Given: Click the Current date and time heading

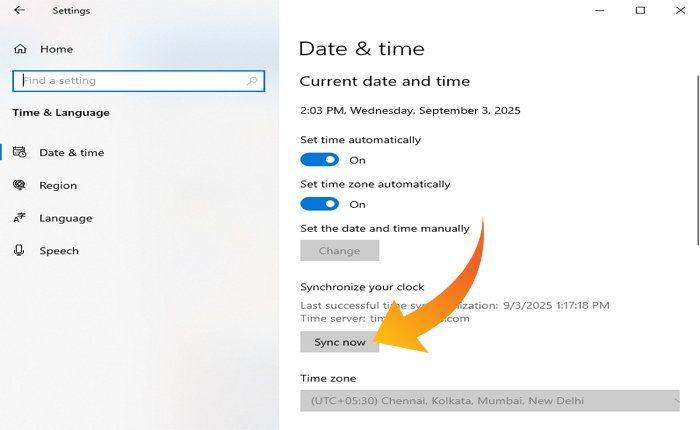Looking at the screenshot, I should point(384,81).
